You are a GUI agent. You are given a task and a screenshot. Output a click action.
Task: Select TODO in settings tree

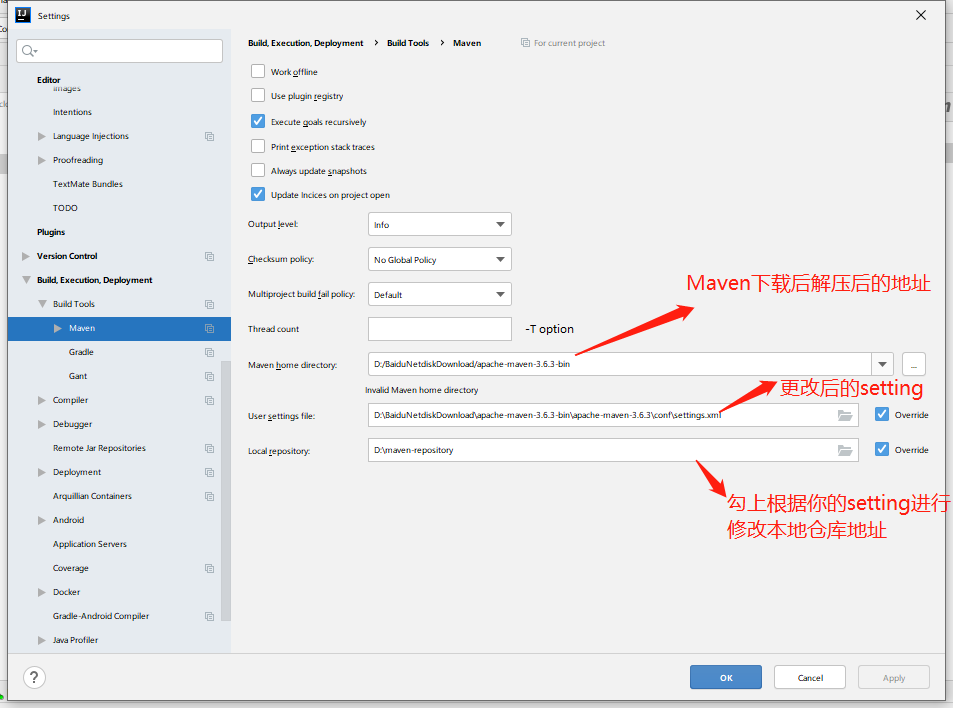65,208
